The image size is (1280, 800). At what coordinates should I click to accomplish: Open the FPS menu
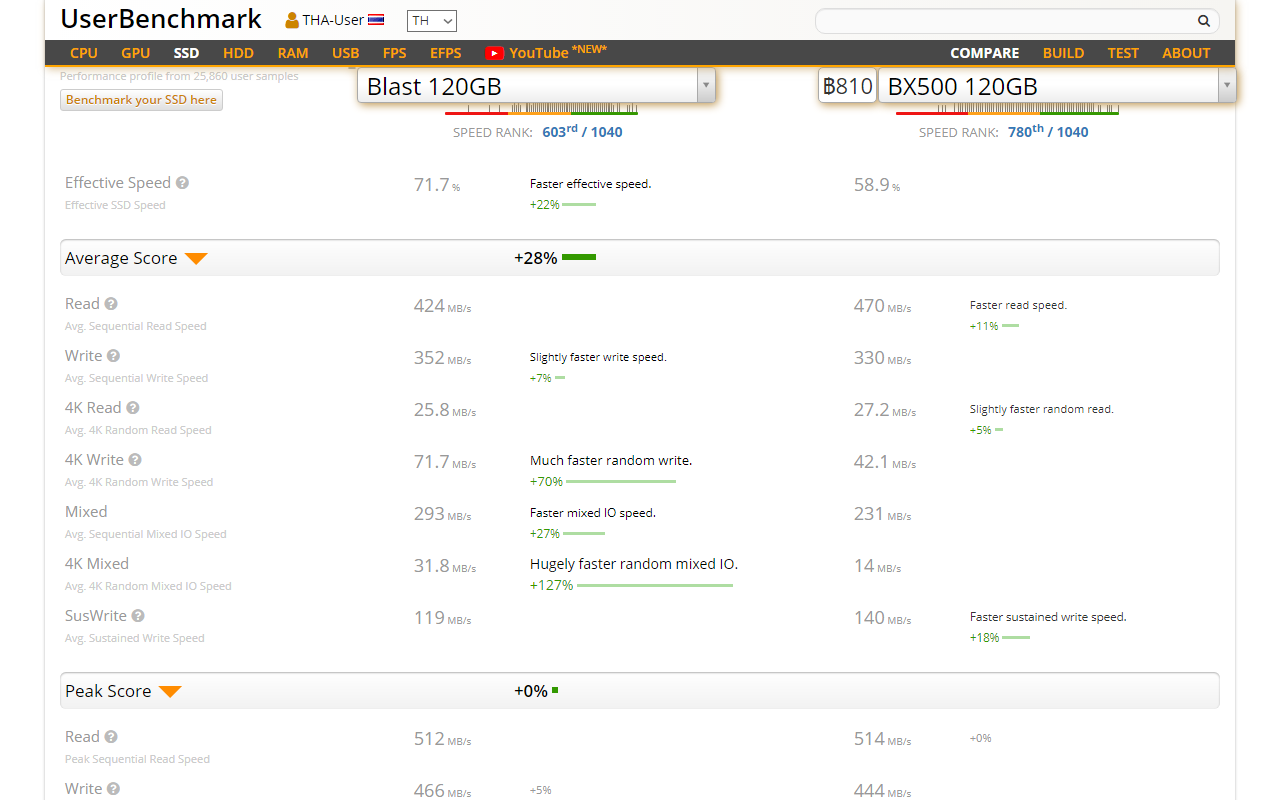(394, 53)
